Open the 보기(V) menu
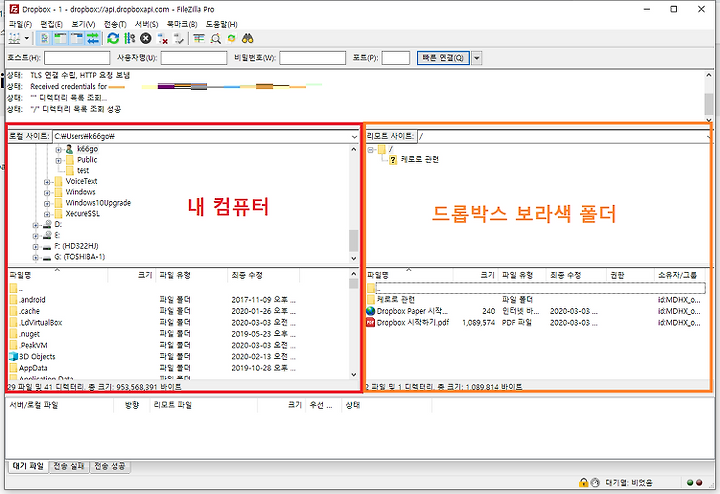Screen dimensions: 720x494 point(83,24)
